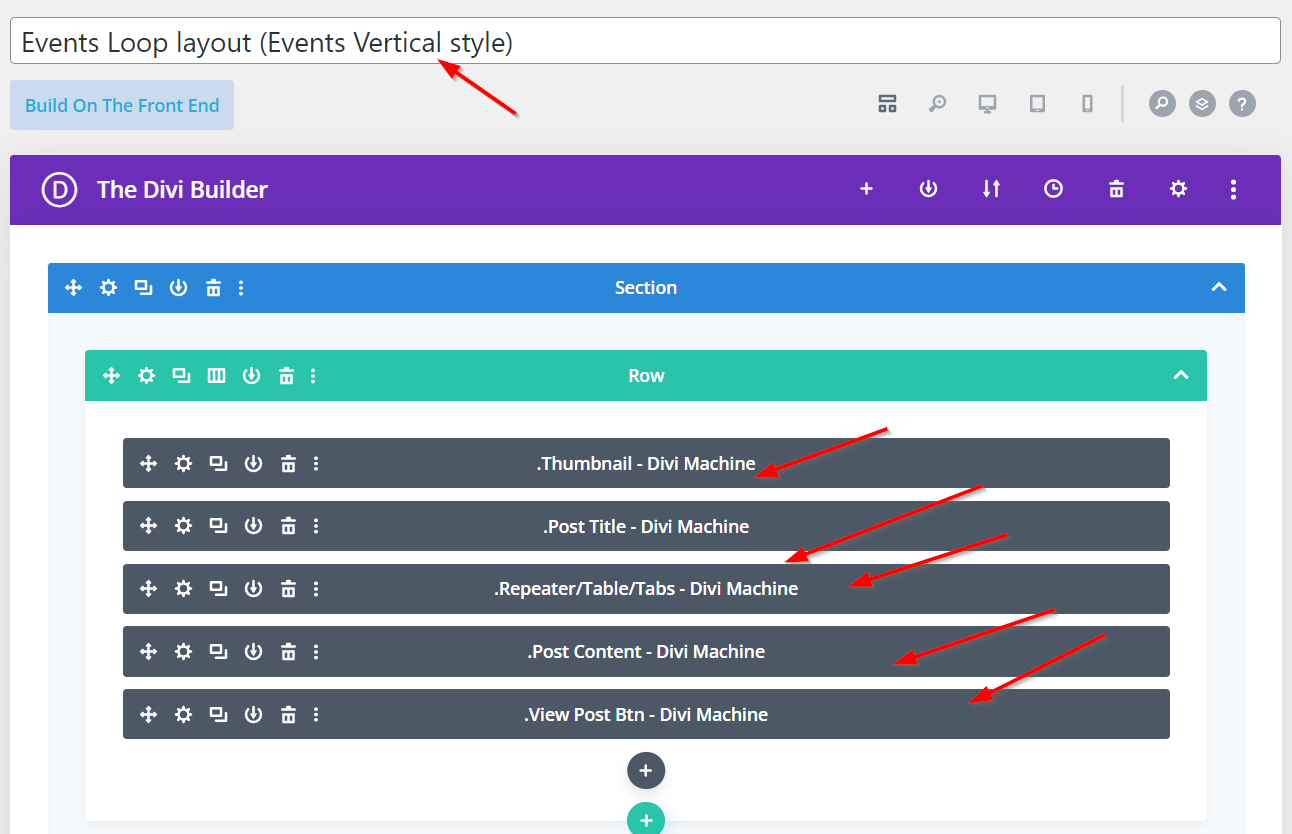Duplicate the Thumbnail module

218,463
